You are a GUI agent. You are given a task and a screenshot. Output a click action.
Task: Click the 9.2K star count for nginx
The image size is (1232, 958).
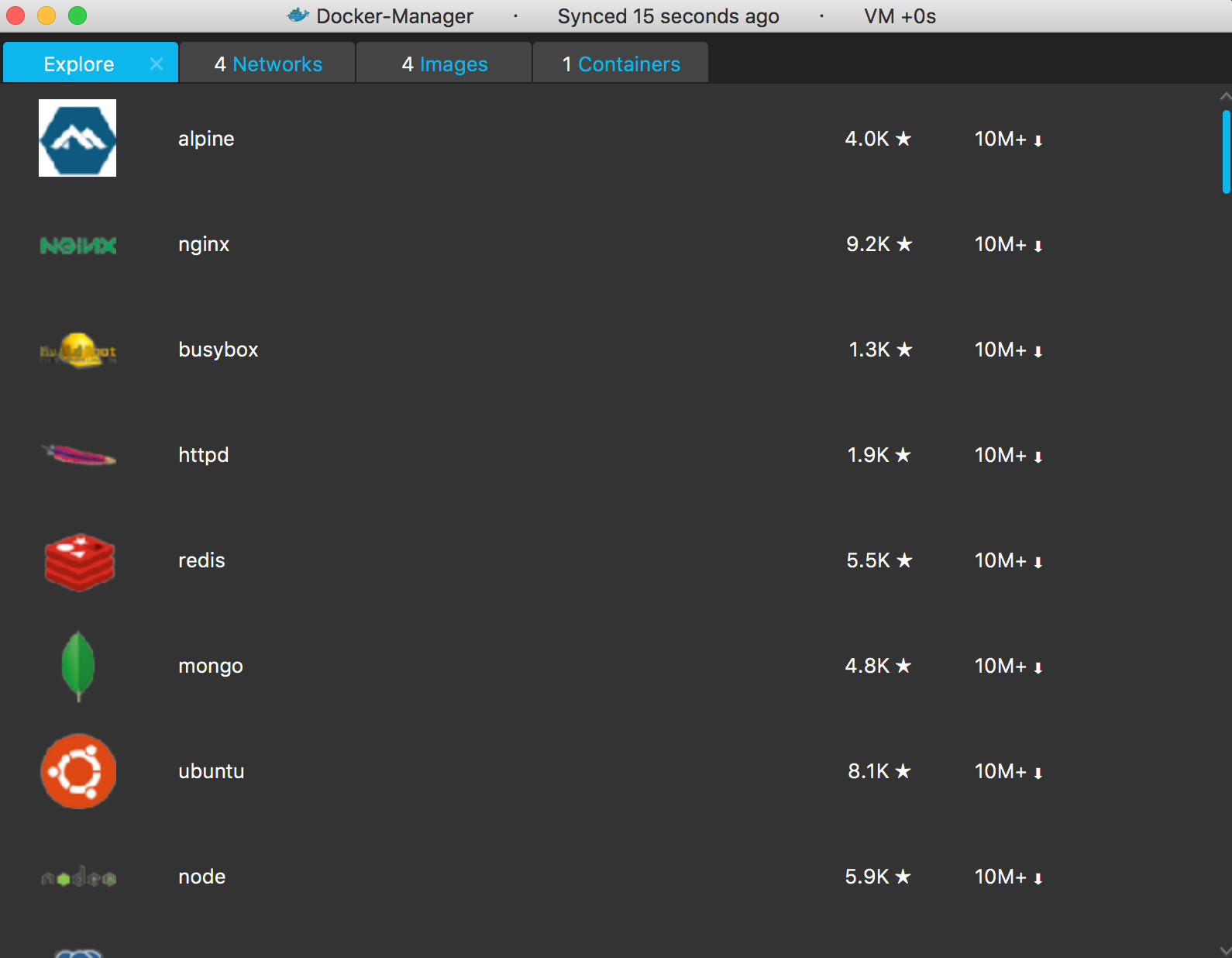(x=868, y=244)
